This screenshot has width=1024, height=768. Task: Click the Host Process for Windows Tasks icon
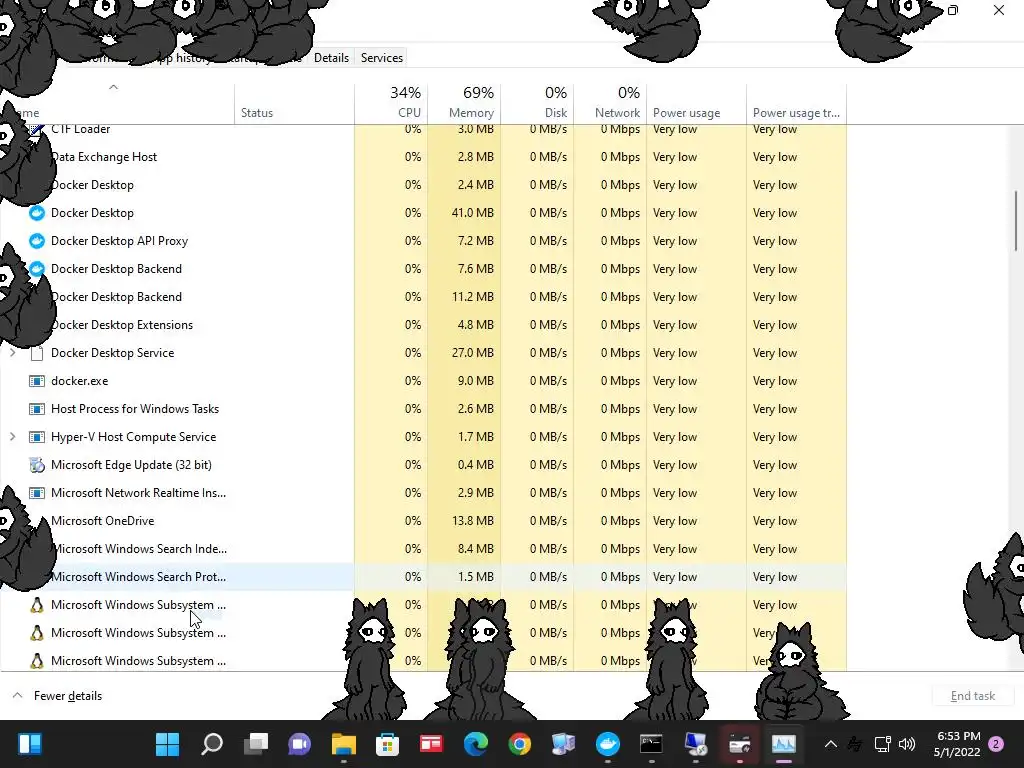click(37, 409)
